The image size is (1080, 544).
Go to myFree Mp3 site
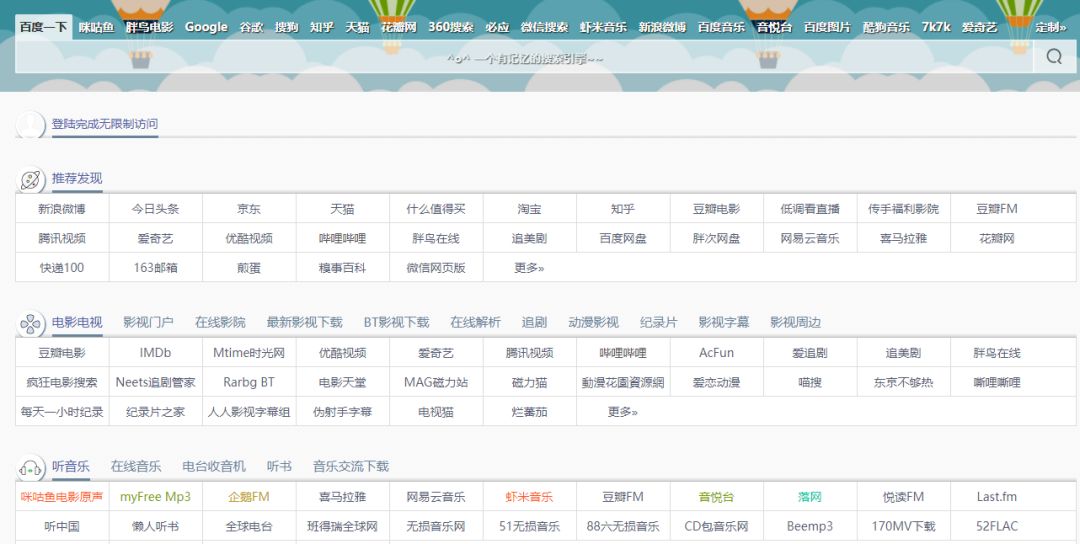pos(155,497)
